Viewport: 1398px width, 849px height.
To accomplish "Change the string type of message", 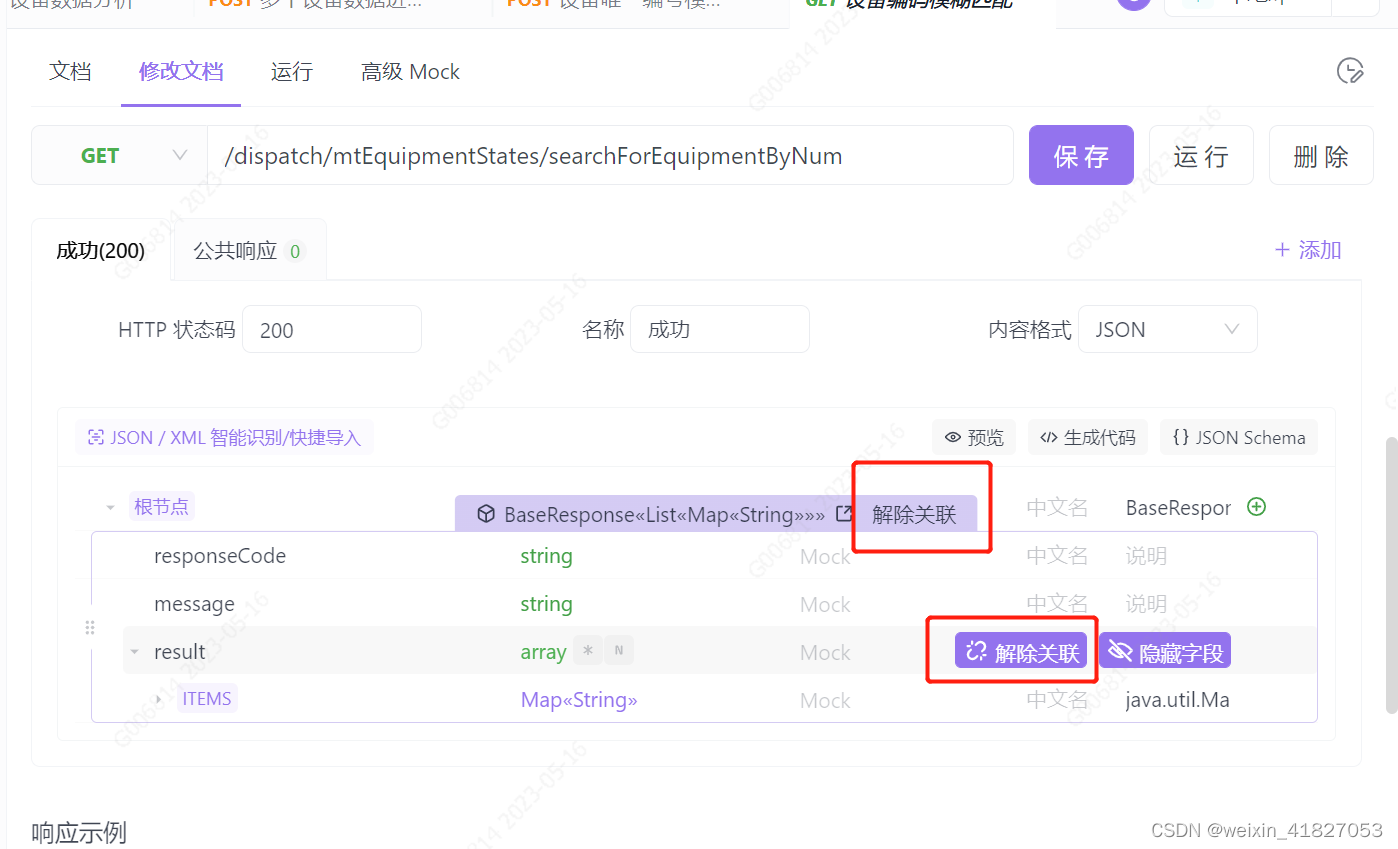I will pos(546,604).
